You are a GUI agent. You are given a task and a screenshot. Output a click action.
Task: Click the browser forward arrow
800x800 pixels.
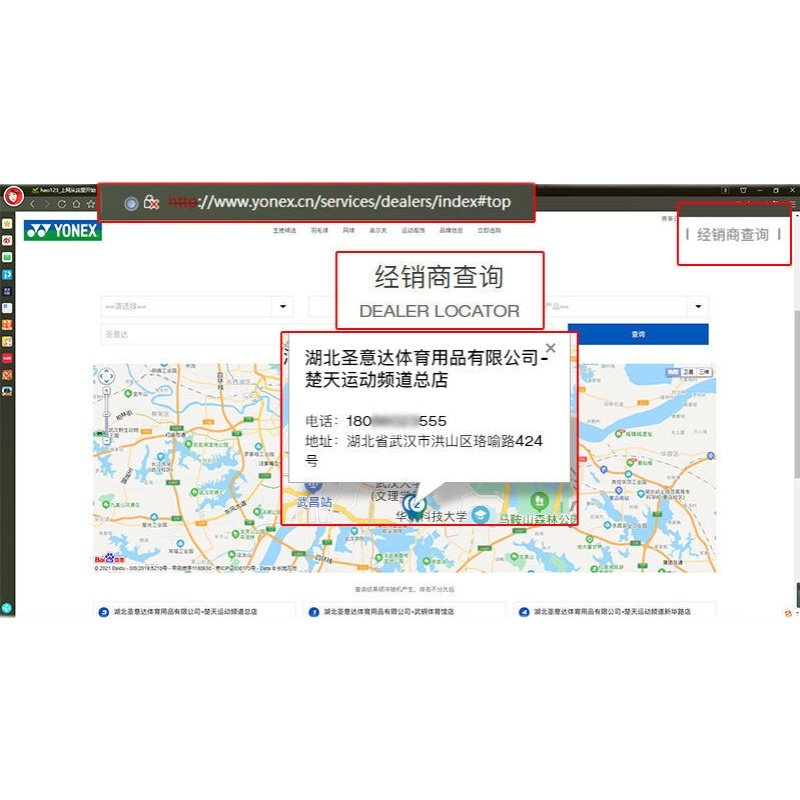point(47,204)
